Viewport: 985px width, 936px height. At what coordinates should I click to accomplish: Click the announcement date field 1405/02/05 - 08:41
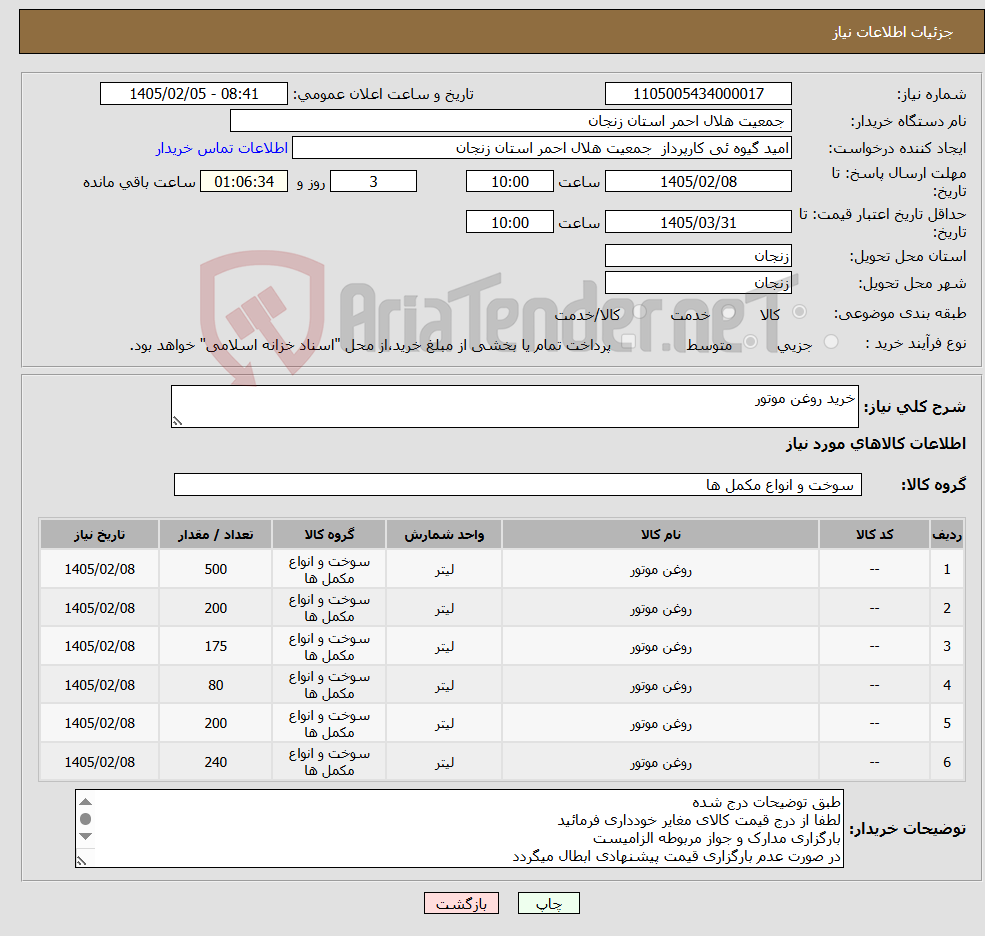click(193, 94)
